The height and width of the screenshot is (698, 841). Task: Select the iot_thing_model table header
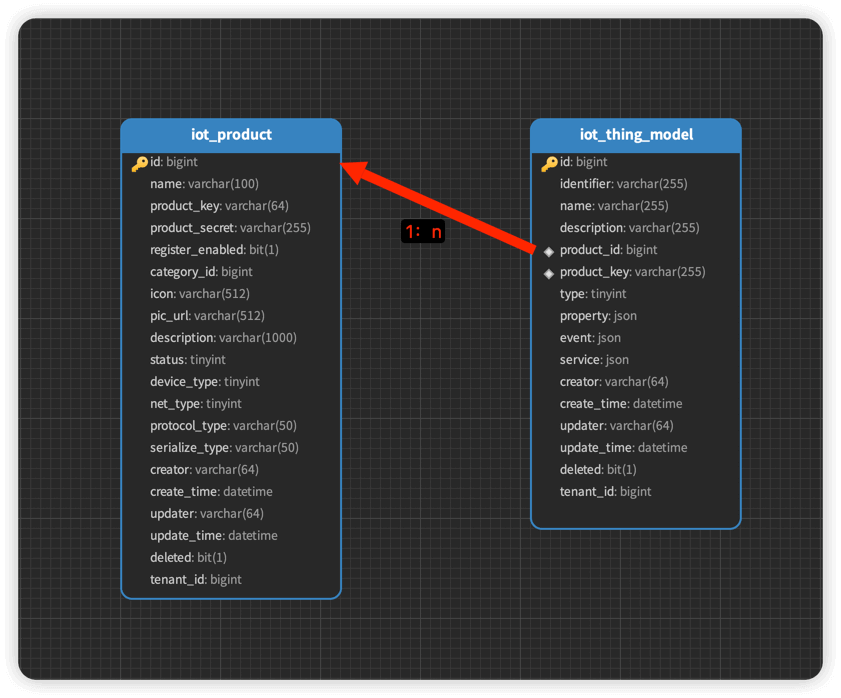636,135
